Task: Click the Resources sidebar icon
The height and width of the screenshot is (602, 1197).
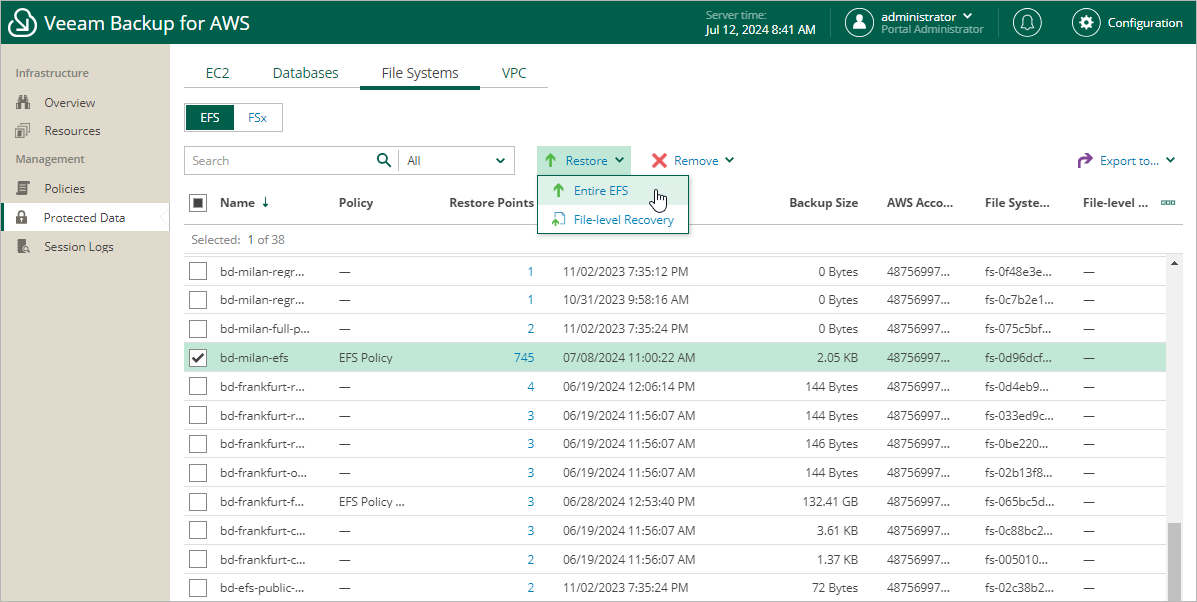Action: click(x=24, y=130)
